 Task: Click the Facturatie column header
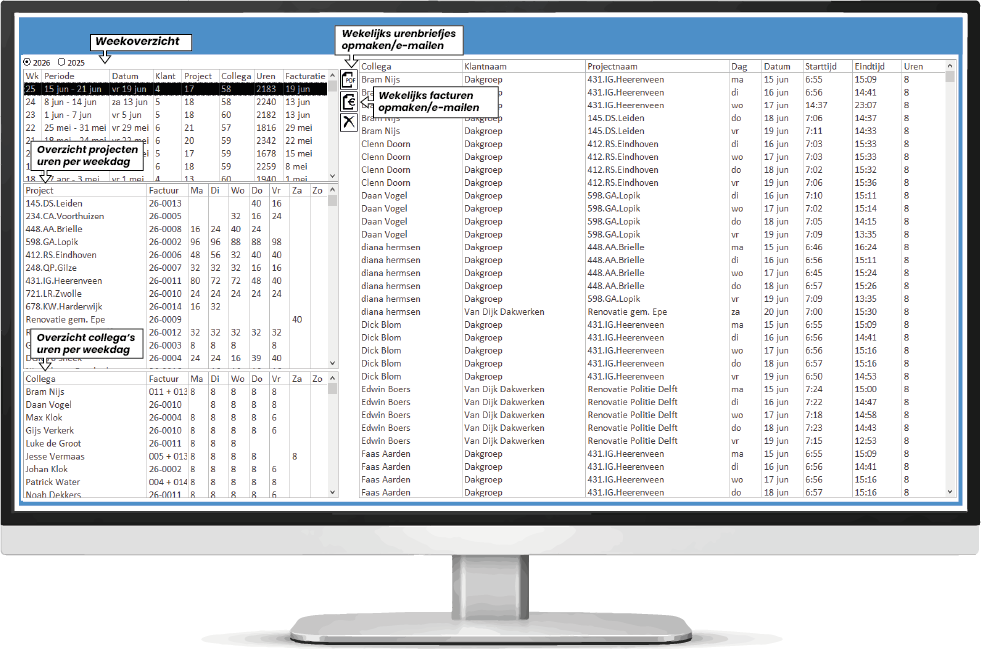coord(305,76)
